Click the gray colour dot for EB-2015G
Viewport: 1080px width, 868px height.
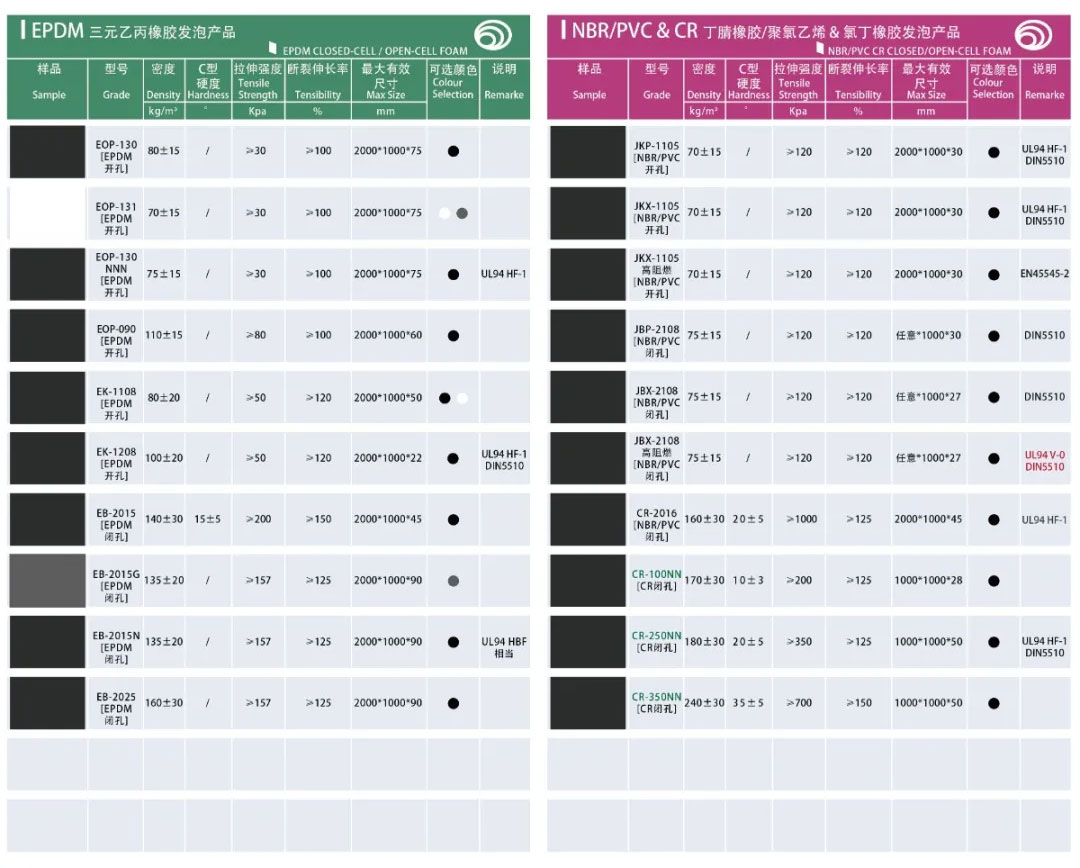point(453,581)
